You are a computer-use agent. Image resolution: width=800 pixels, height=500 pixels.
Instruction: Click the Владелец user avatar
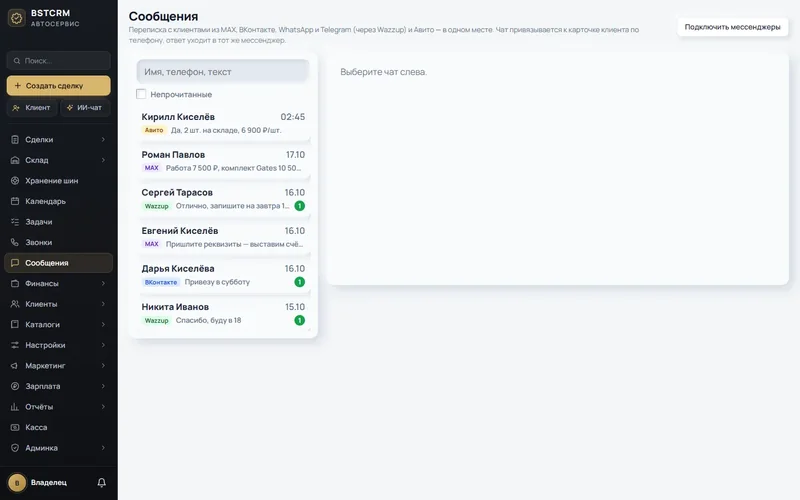coord(17,483)
